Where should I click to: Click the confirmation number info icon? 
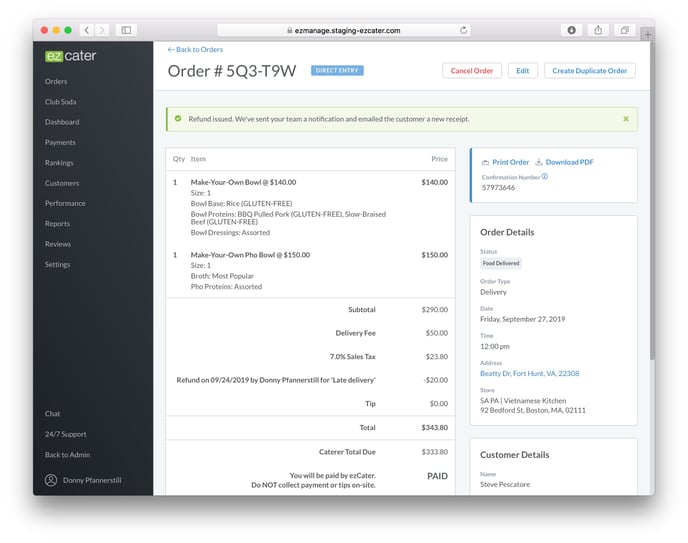(545, 176)
